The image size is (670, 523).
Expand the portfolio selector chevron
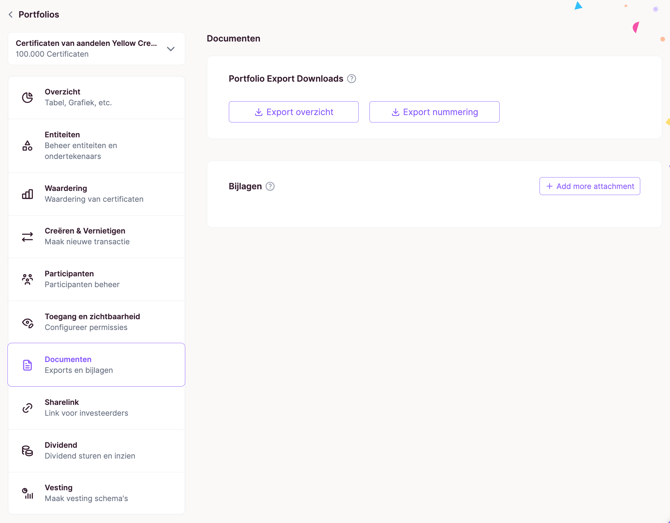[x=171, y=49]
